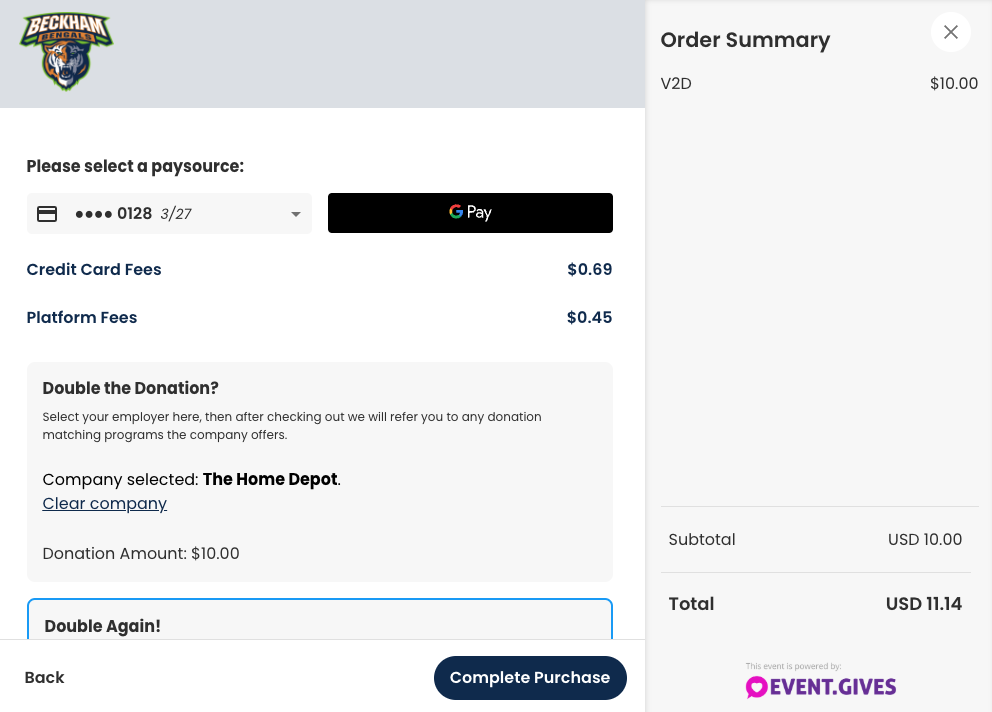Click the Subtotal USD 10.00 row

815,539
